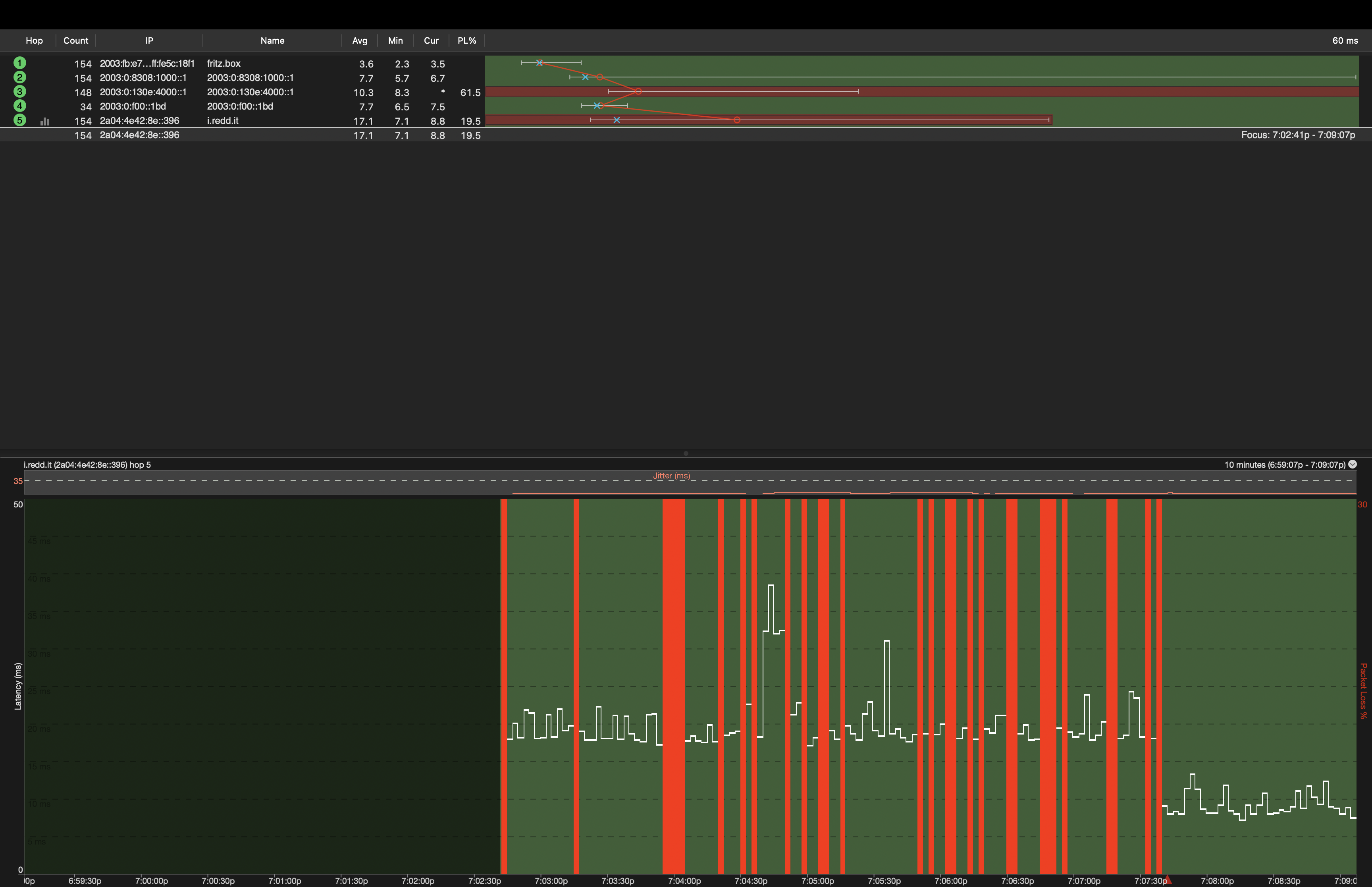Click the green hop 3 icon
The width and height of the screenshot is (1372, 887).
click(x=19, y=92)
